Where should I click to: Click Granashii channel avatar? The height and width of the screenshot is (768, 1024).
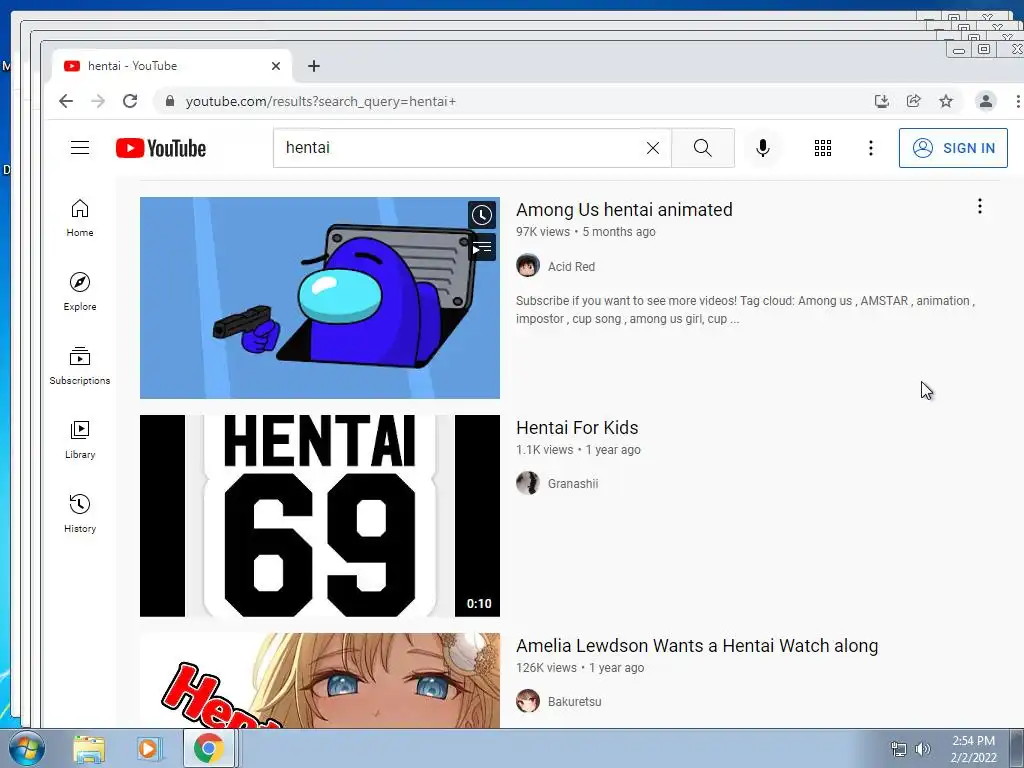pos(528,483)
